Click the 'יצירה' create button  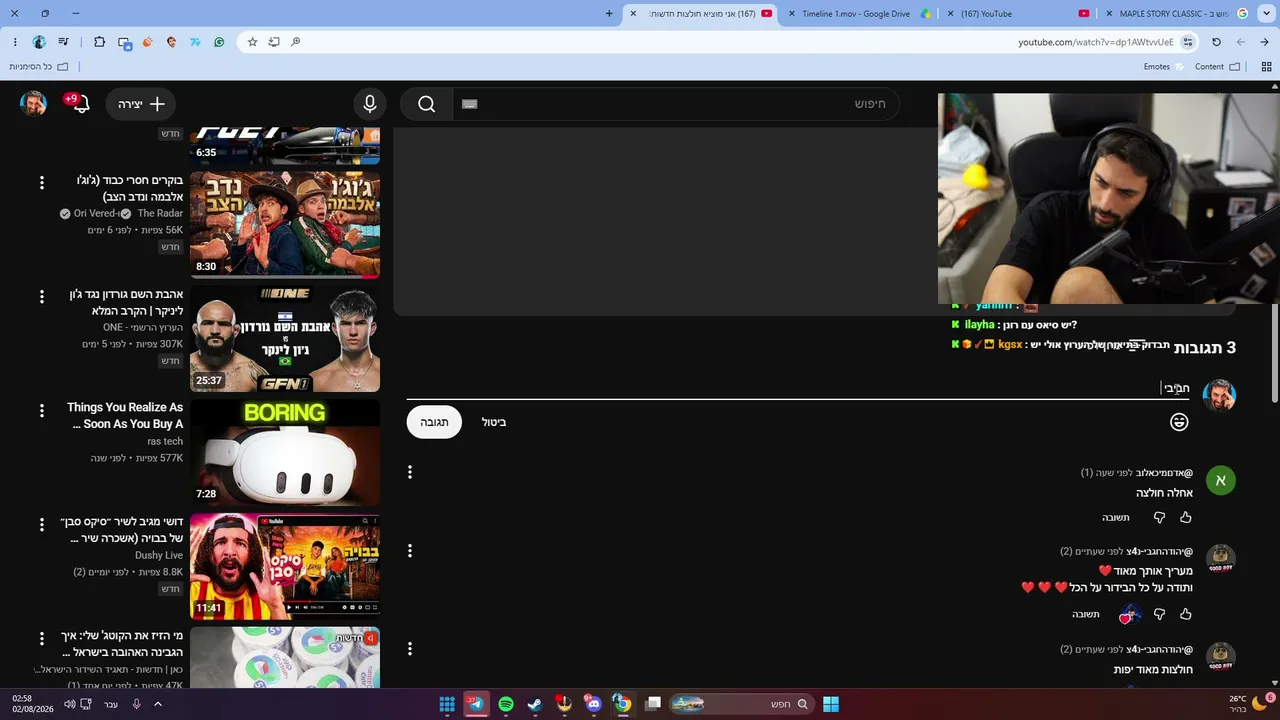coord(141,104)
